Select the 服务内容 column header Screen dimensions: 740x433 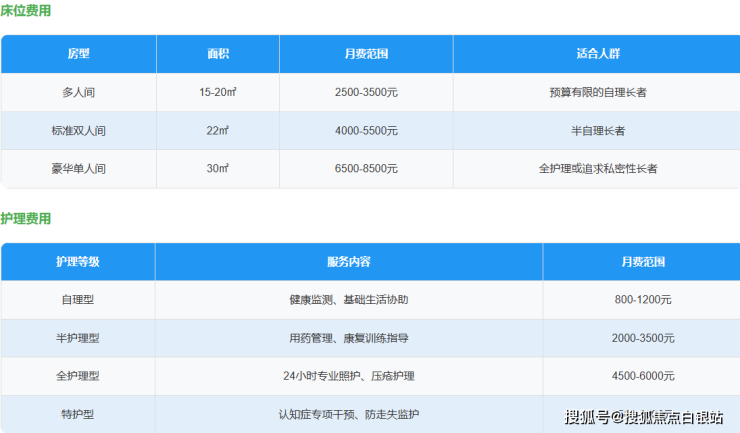[348, 262]
